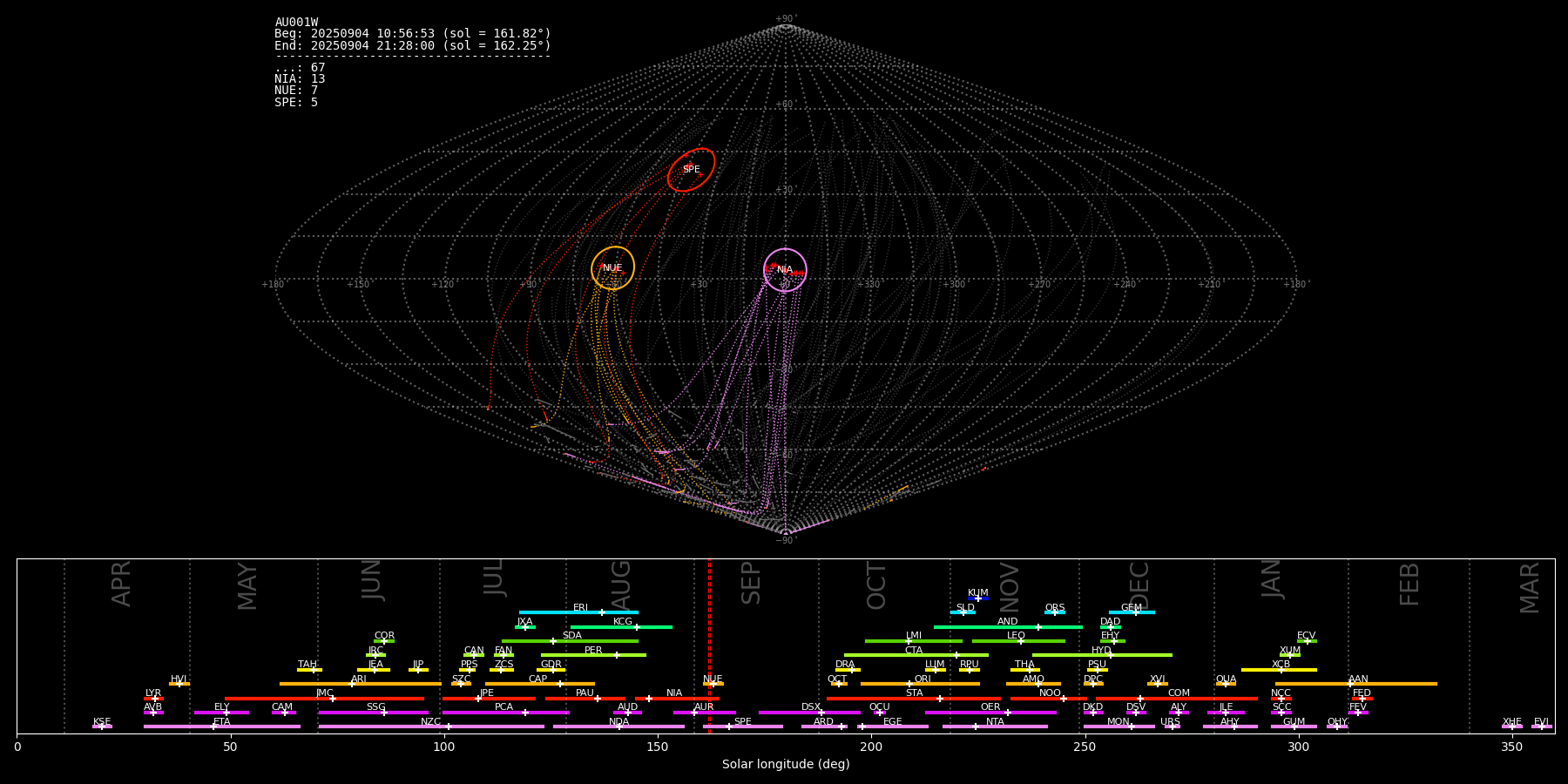
Task: Select the SEP month label
Action: tap(751, 583)
